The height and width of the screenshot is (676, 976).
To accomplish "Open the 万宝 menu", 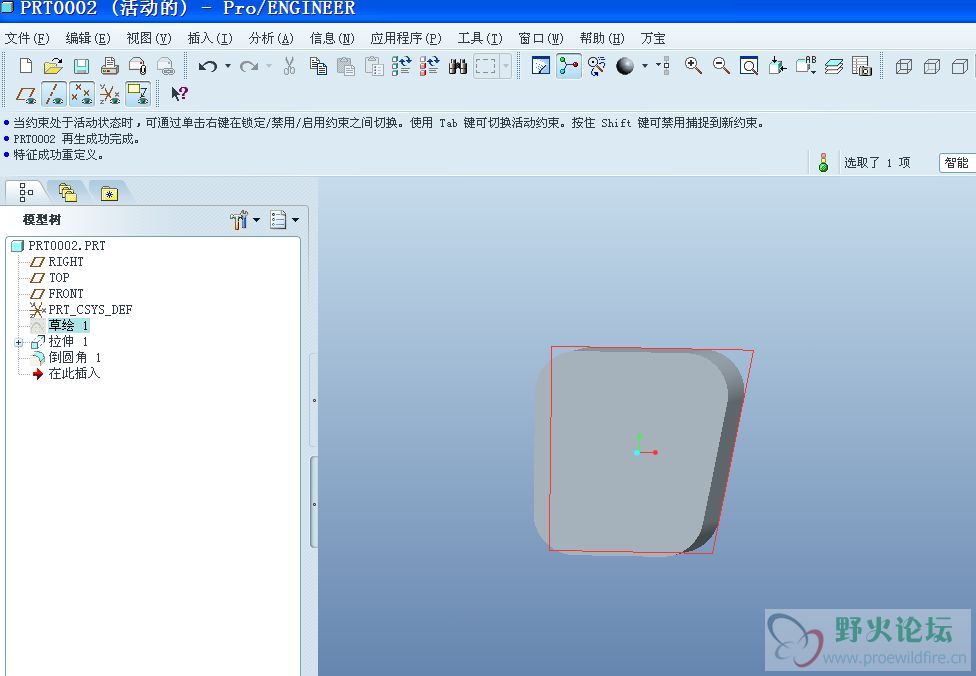I will 653,39.
